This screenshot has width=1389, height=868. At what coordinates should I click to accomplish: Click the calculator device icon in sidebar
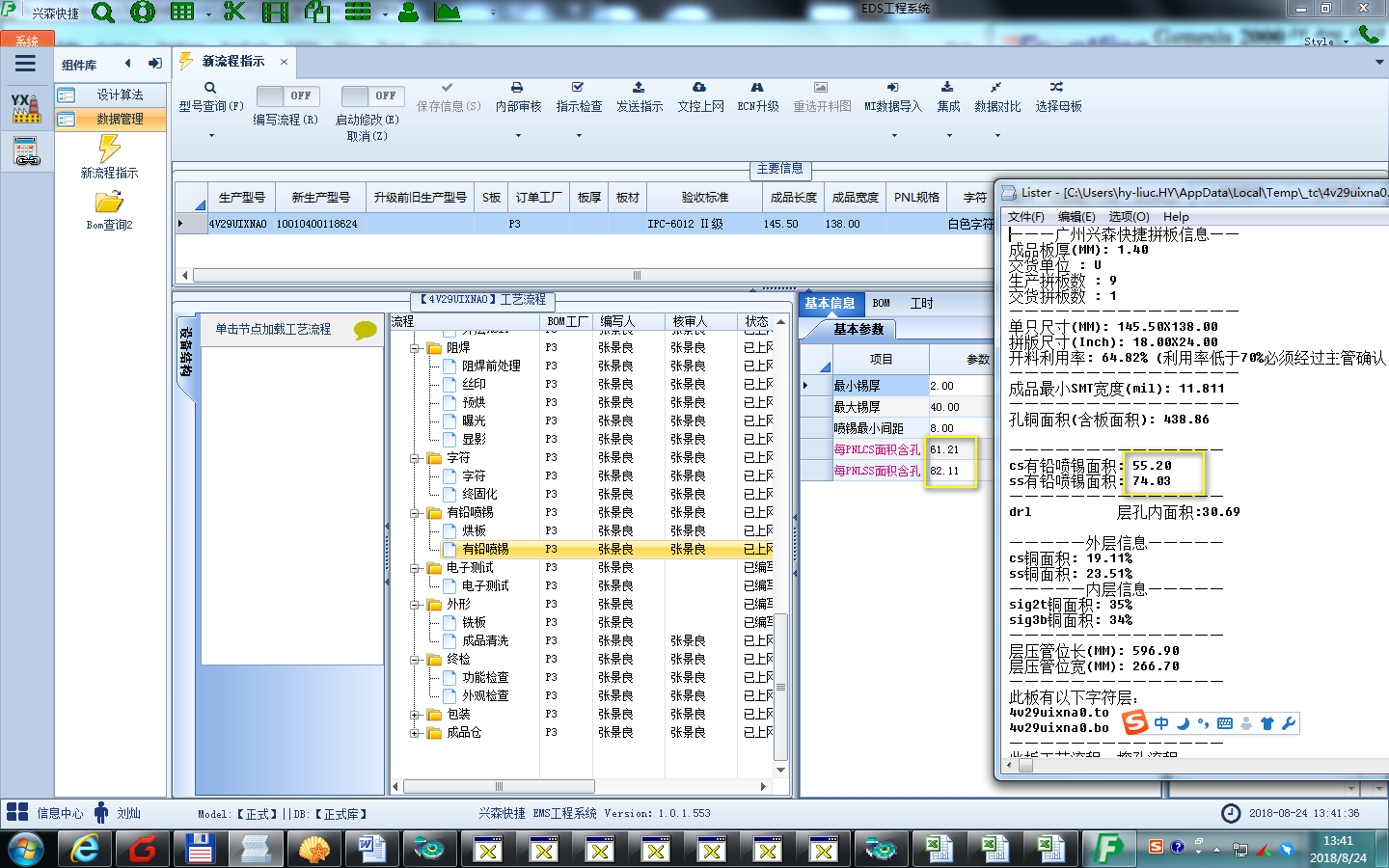(26, 151)
